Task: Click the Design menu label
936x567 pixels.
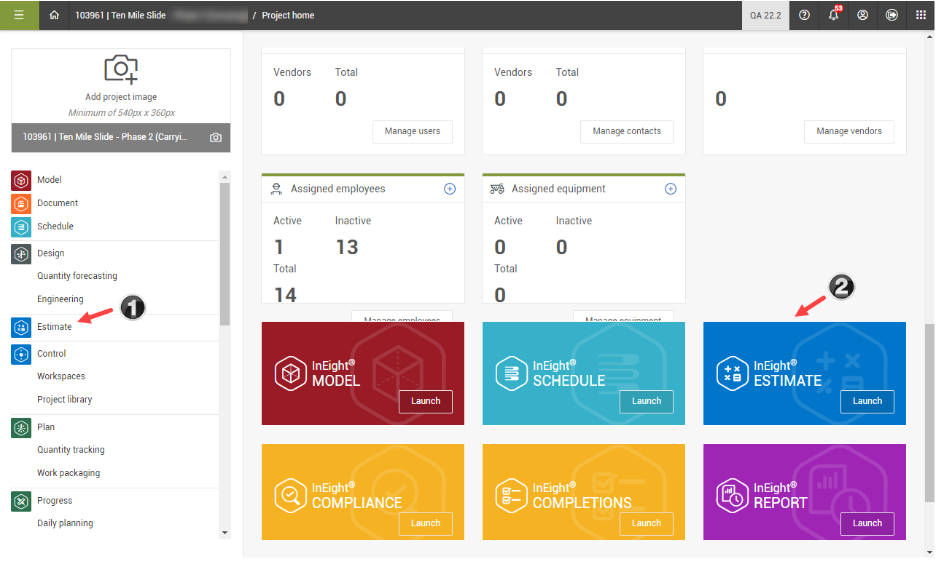Action: (51, 253)
